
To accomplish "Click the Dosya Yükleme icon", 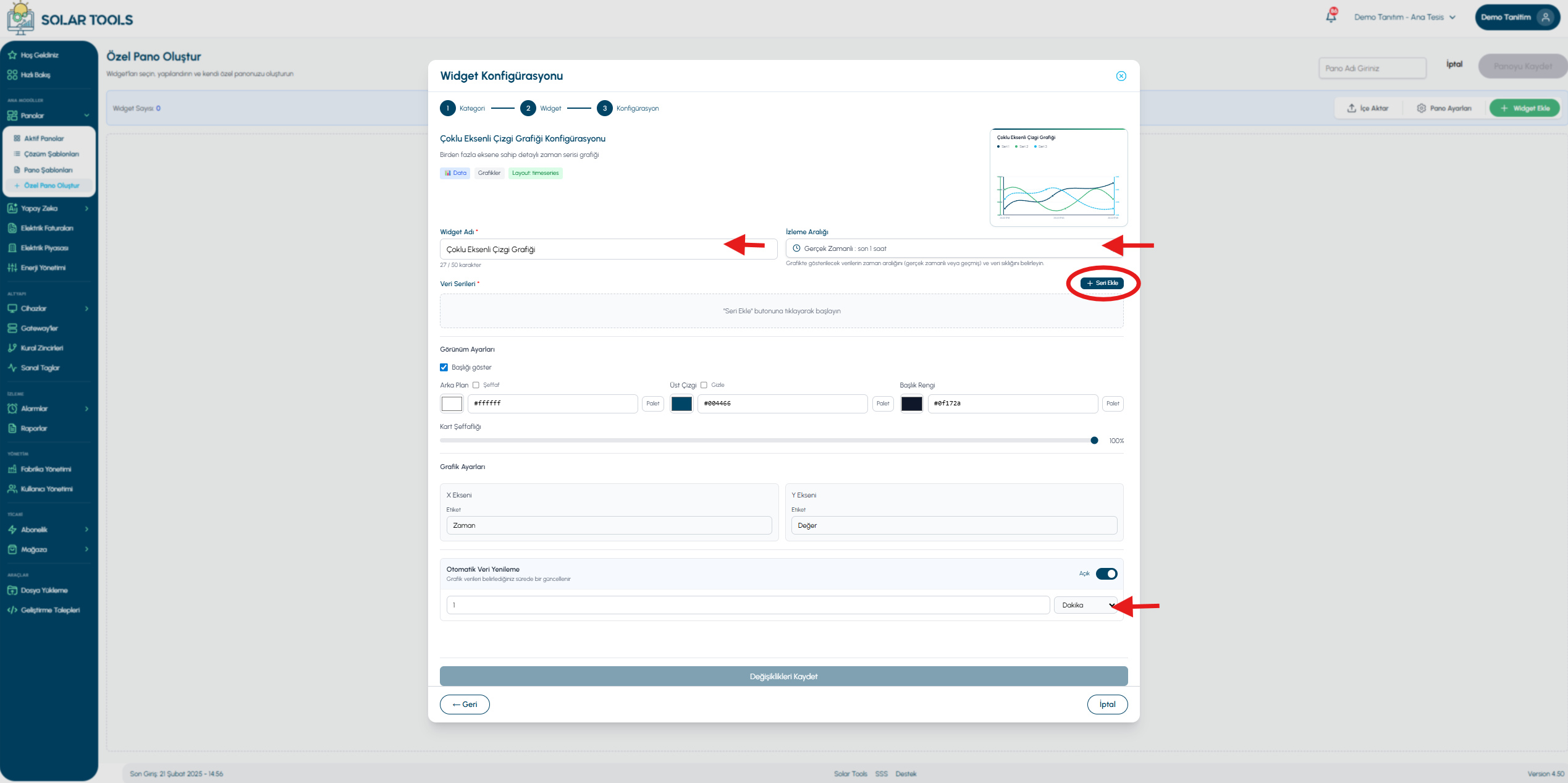I will pos(12,590).
